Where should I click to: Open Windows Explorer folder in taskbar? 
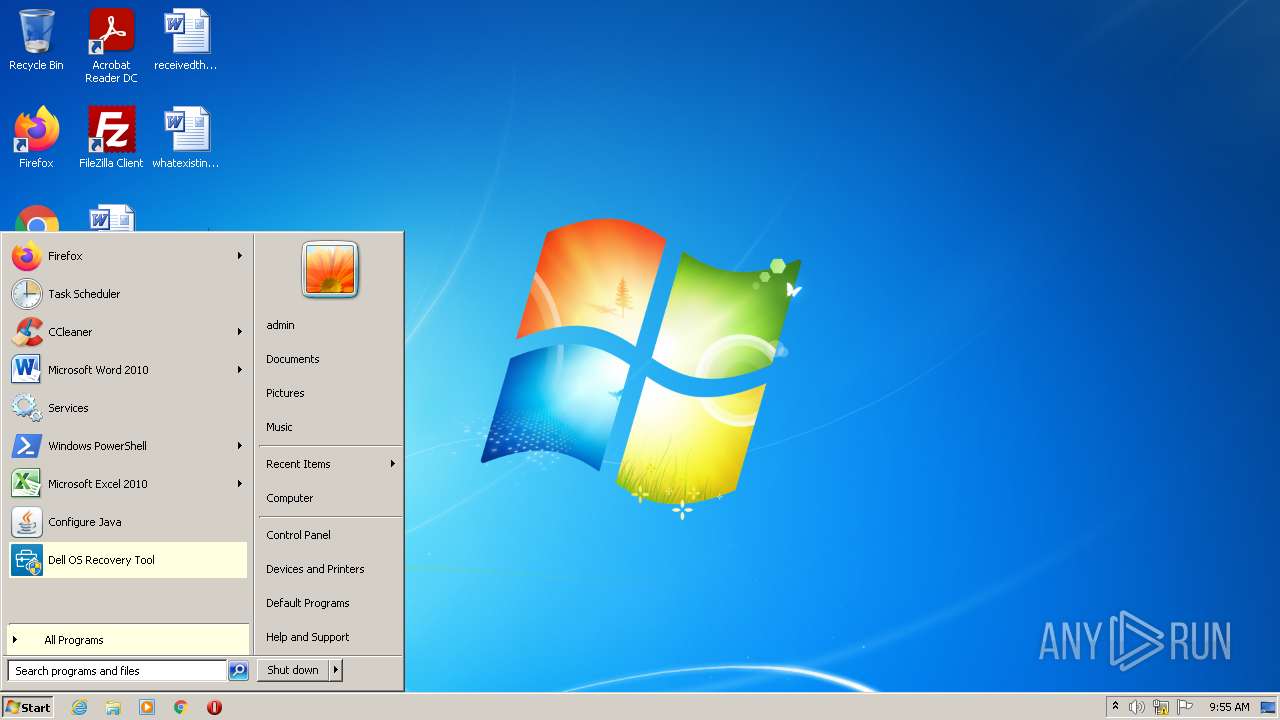113,707
